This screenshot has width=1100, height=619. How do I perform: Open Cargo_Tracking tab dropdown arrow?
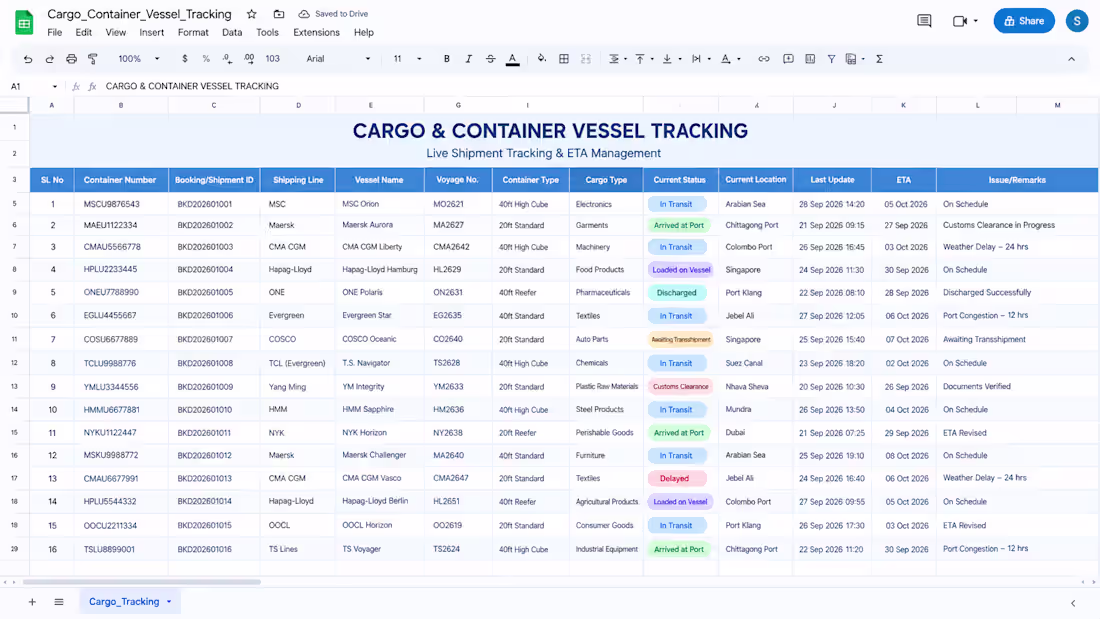click(169, 602)
